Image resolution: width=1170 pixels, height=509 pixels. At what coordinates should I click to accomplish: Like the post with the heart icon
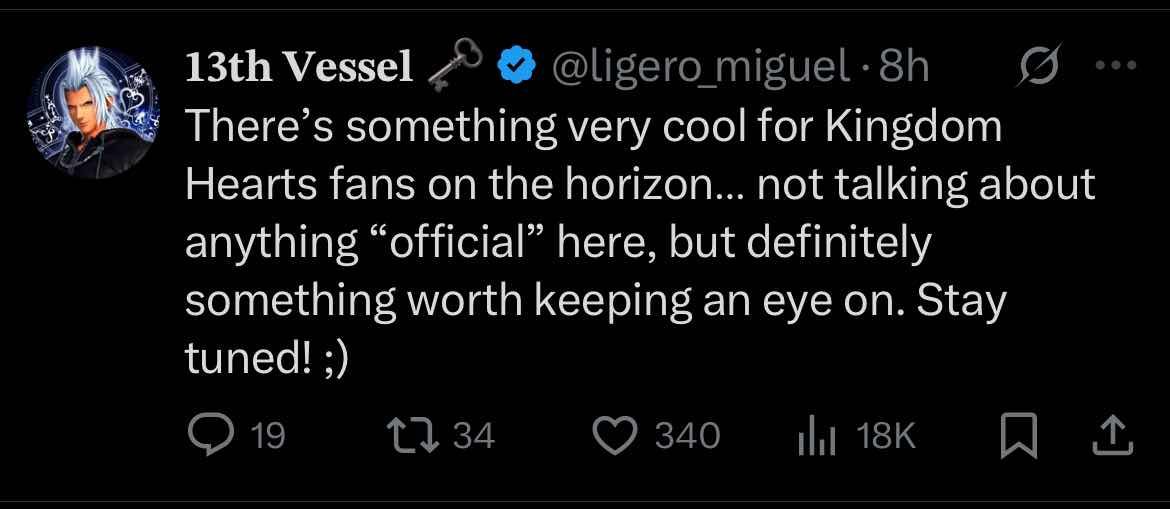coord(616,435)
